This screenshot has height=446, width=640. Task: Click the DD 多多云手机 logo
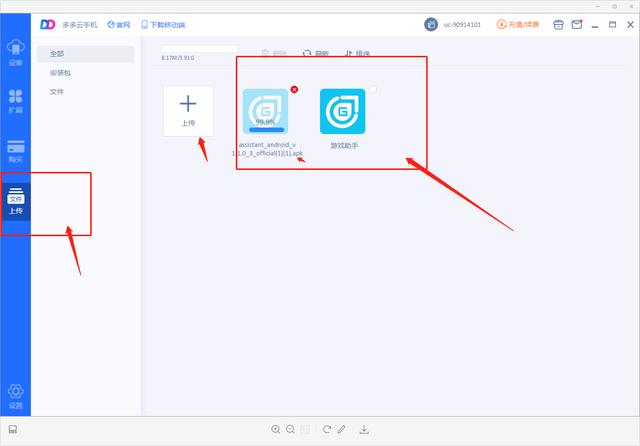coord(69,25)
